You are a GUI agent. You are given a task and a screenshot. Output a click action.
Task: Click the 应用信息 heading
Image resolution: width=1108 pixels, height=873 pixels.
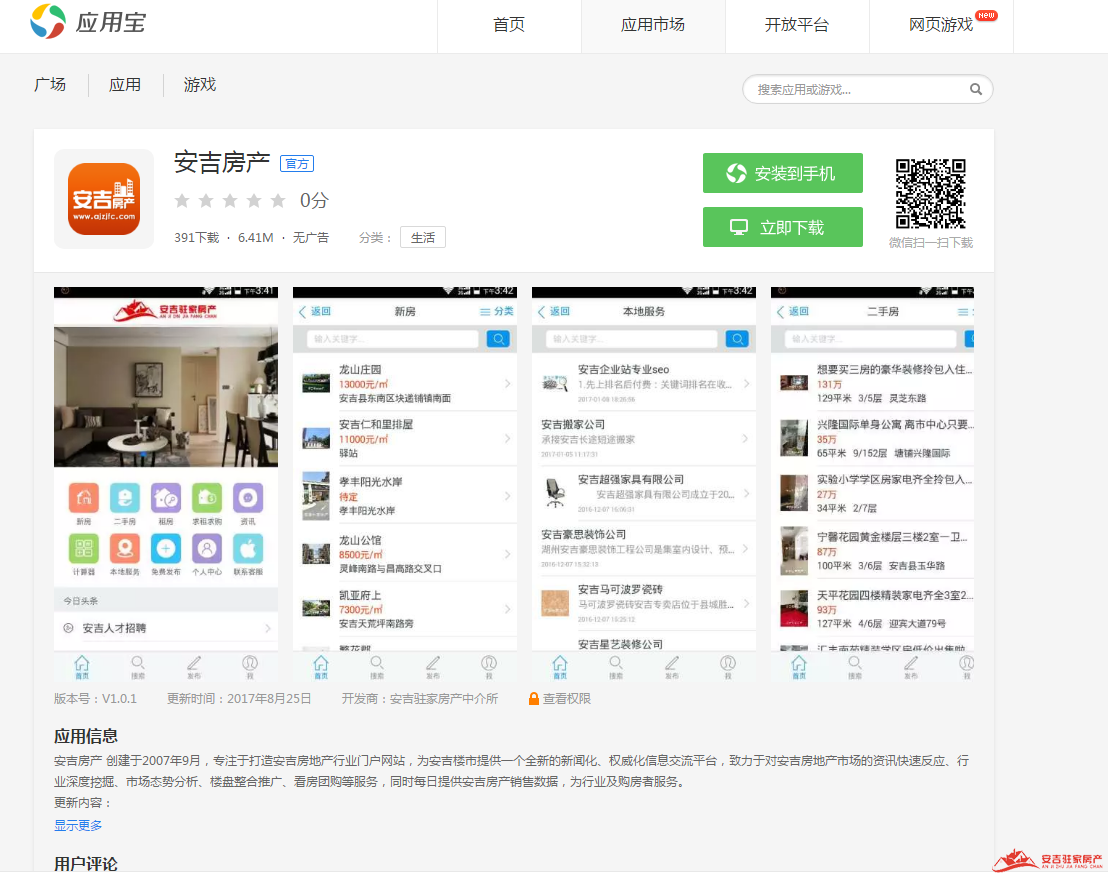point(86,737)
